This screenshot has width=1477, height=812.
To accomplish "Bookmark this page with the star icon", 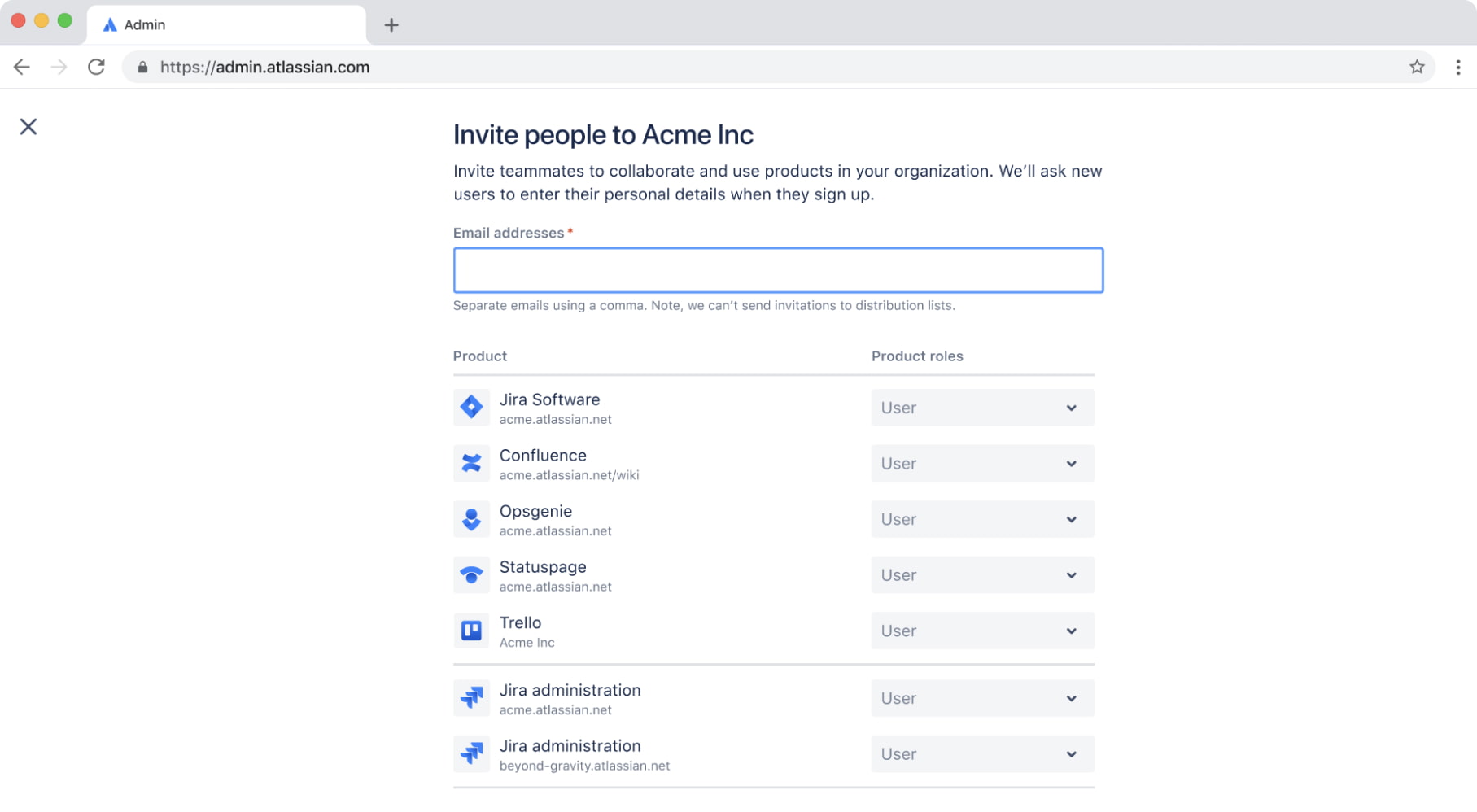I will [x=1417, y=67].
